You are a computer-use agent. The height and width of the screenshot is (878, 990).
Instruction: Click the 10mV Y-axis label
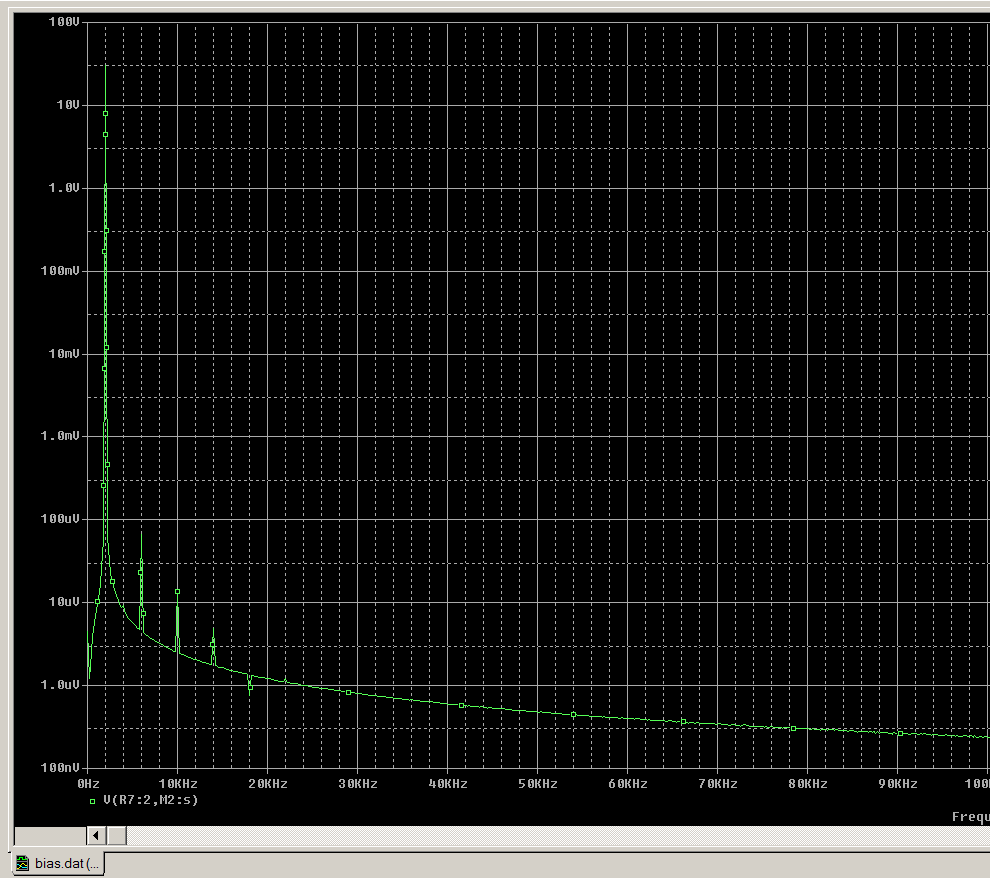pyautogui.click(x=64, y=353)
